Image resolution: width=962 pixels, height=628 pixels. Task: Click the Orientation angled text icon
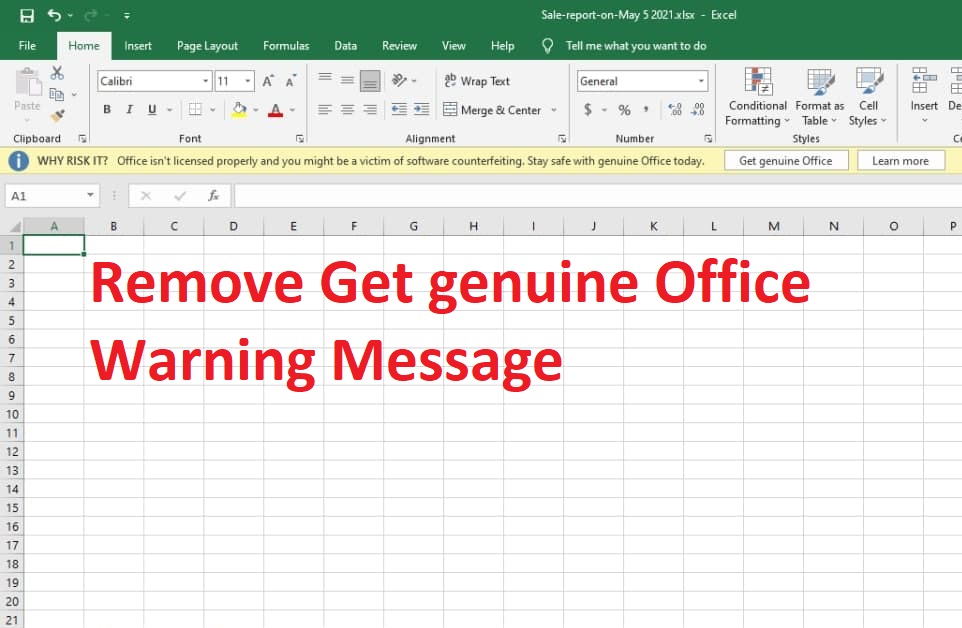399,80
